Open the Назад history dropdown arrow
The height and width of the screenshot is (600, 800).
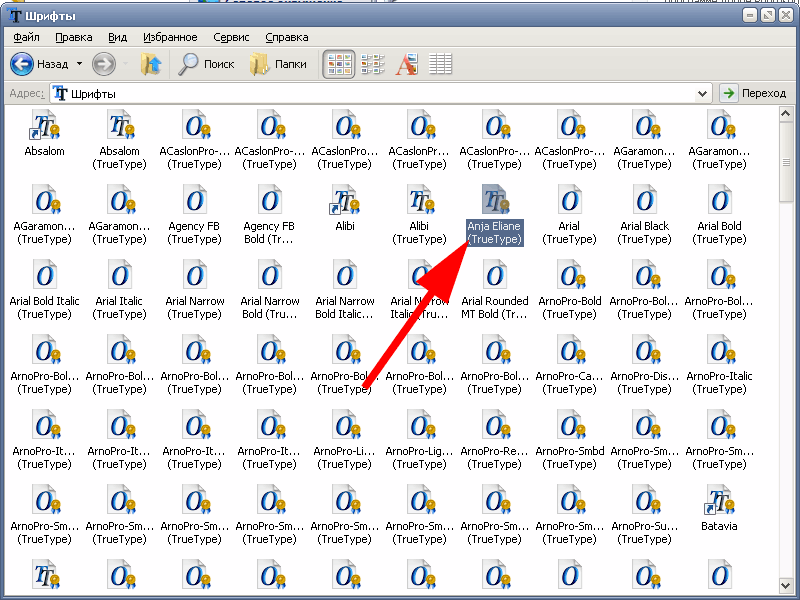click(80, 64)
